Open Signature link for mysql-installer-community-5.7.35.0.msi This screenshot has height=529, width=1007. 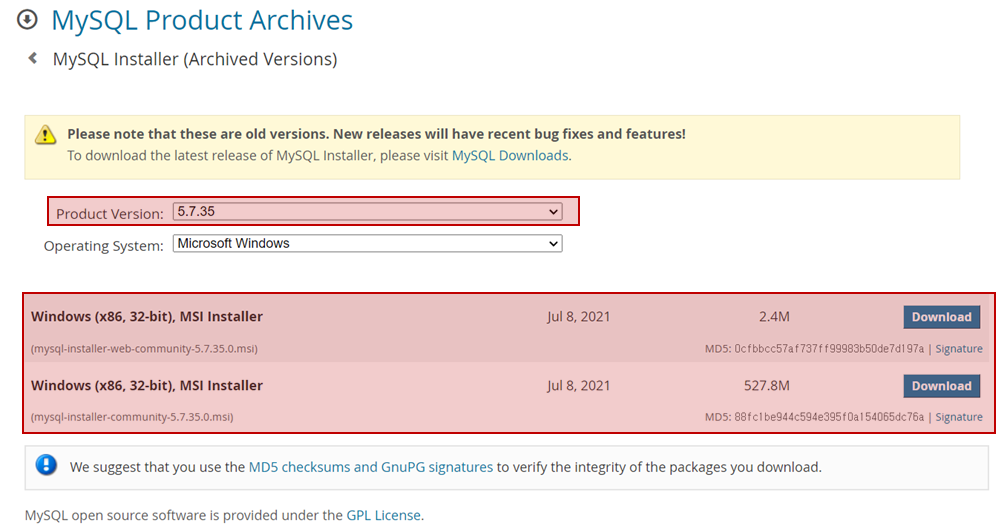click(959, 417)
